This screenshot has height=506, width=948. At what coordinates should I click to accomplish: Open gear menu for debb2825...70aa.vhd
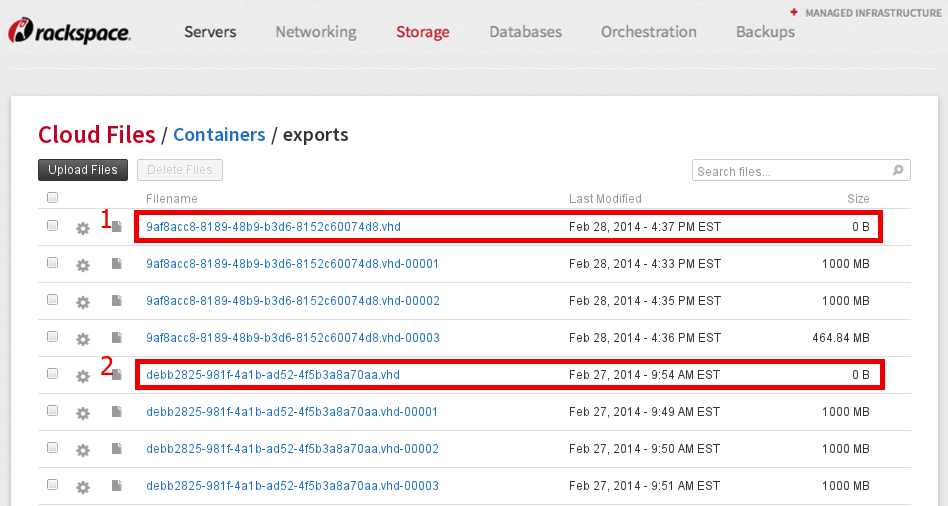coord(83,376)
